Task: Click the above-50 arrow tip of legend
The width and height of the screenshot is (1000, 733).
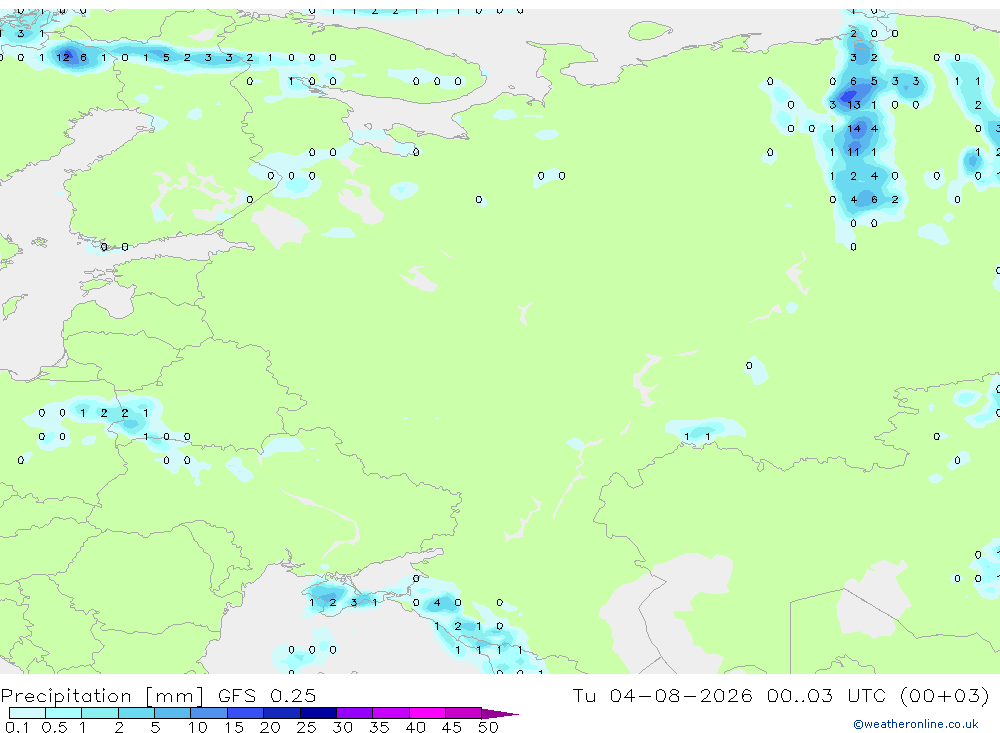Action: [x=500, y=714]
